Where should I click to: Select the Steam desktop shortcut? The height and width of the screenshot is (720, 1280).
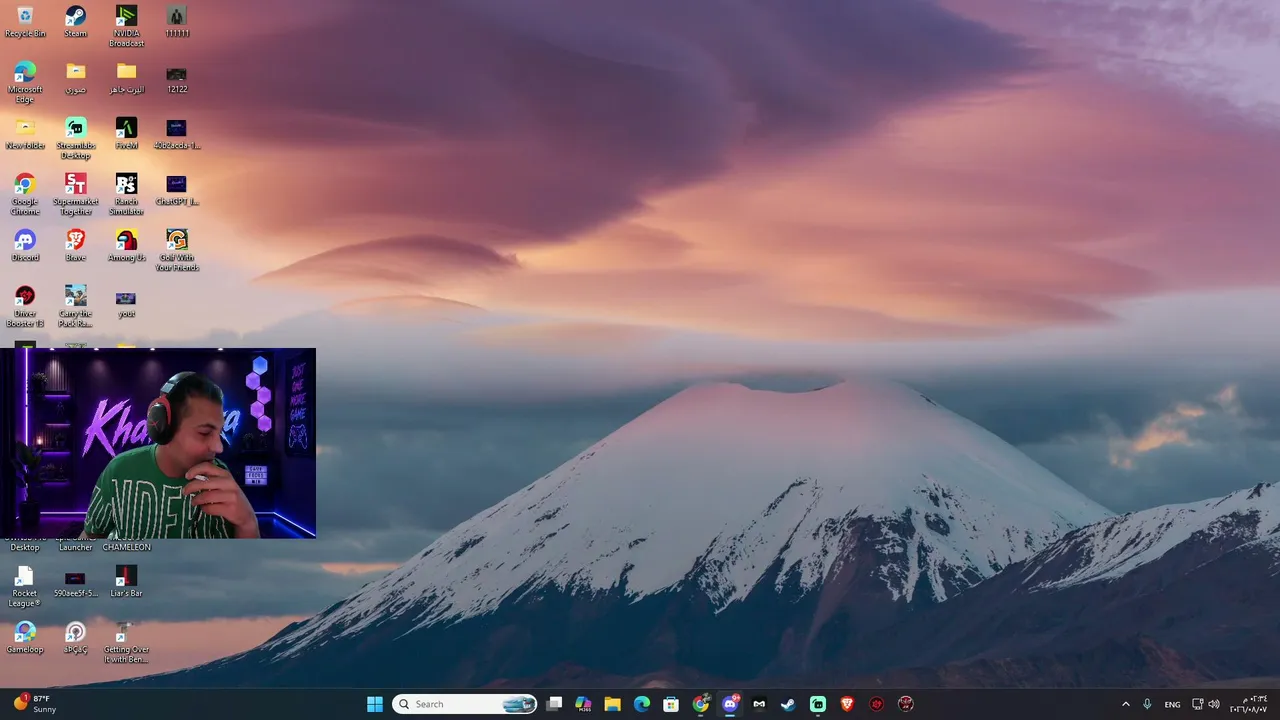(75, 22)
